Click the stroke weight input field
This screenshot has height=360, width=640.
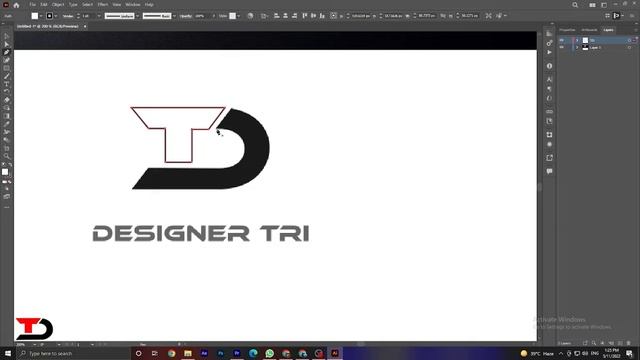coord(88,16)
